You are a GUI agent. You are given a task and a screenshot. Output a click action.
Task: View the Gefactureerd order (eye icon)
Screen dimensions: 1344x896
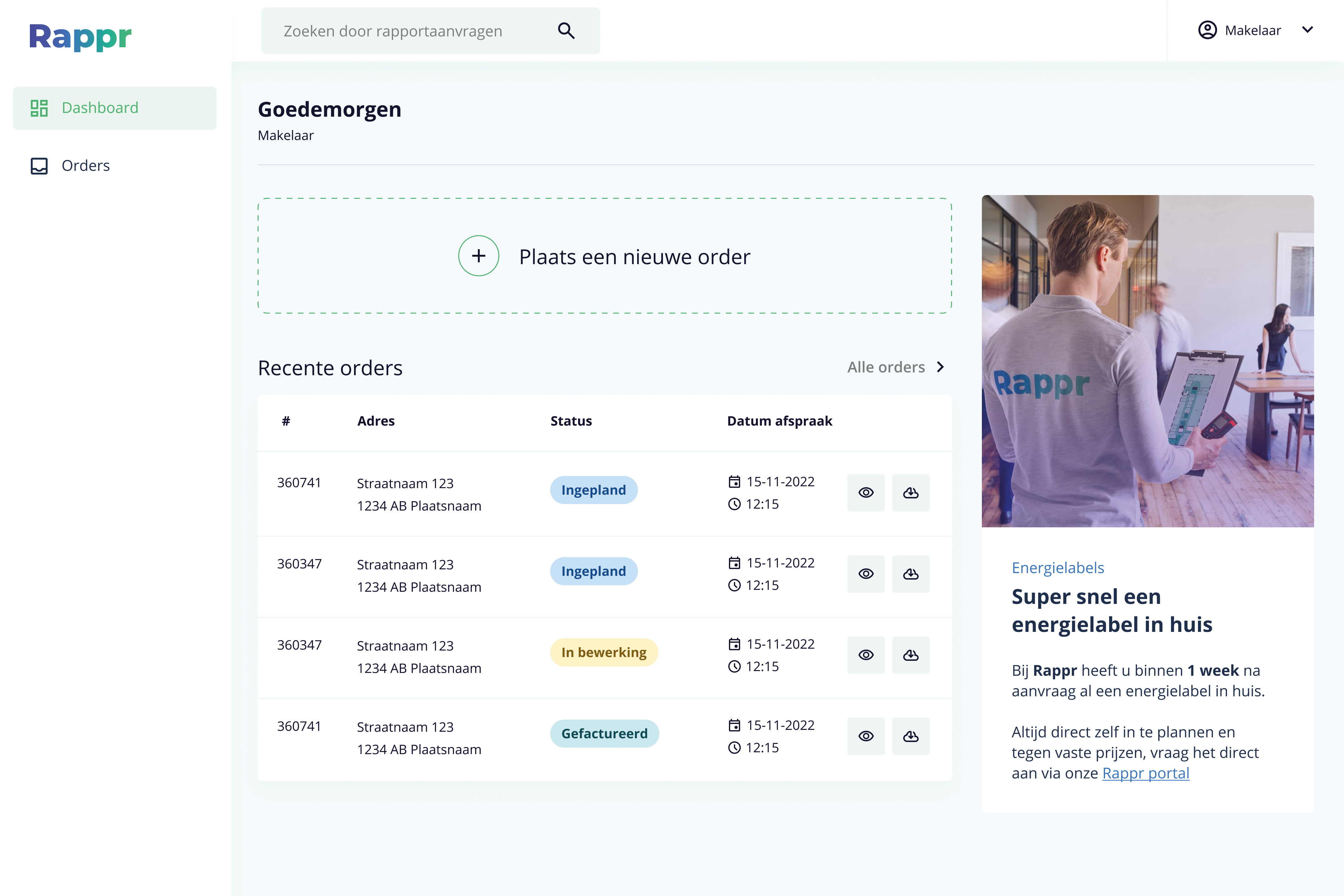point(866,736)
